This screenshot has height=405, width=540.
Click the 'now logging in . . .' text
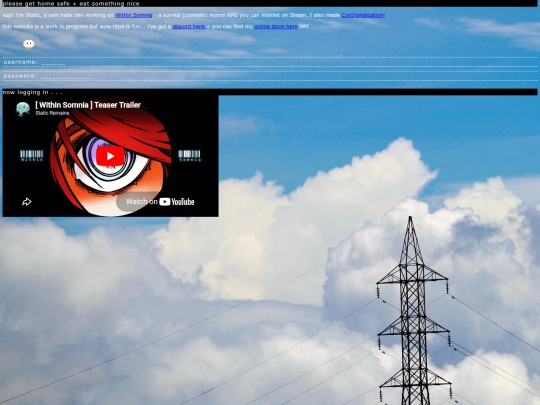[x=32, y=92]
